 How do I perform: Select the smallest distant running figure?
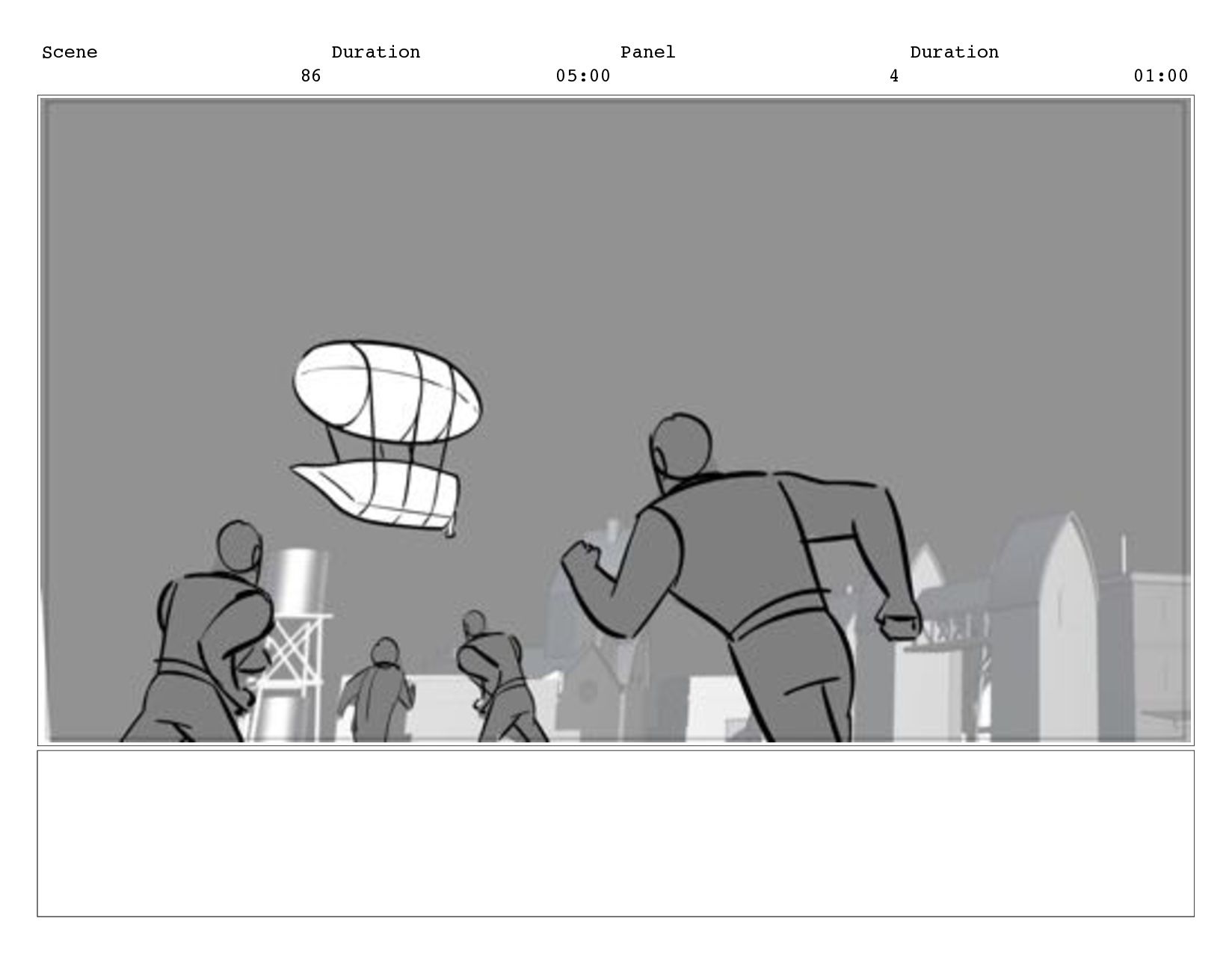379,690
